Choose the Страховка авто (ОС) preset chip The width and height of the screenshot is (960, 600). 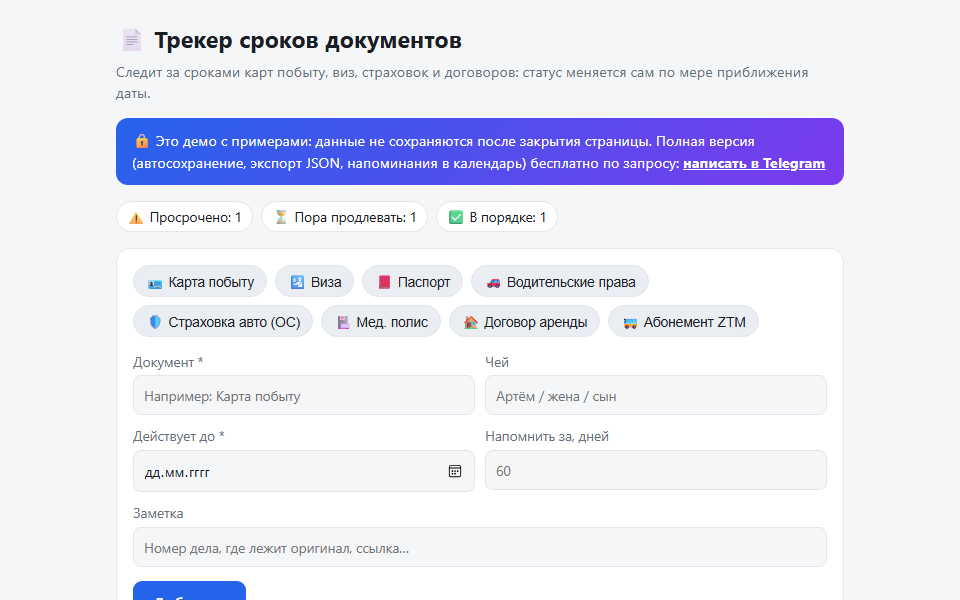tap(223, 321)
